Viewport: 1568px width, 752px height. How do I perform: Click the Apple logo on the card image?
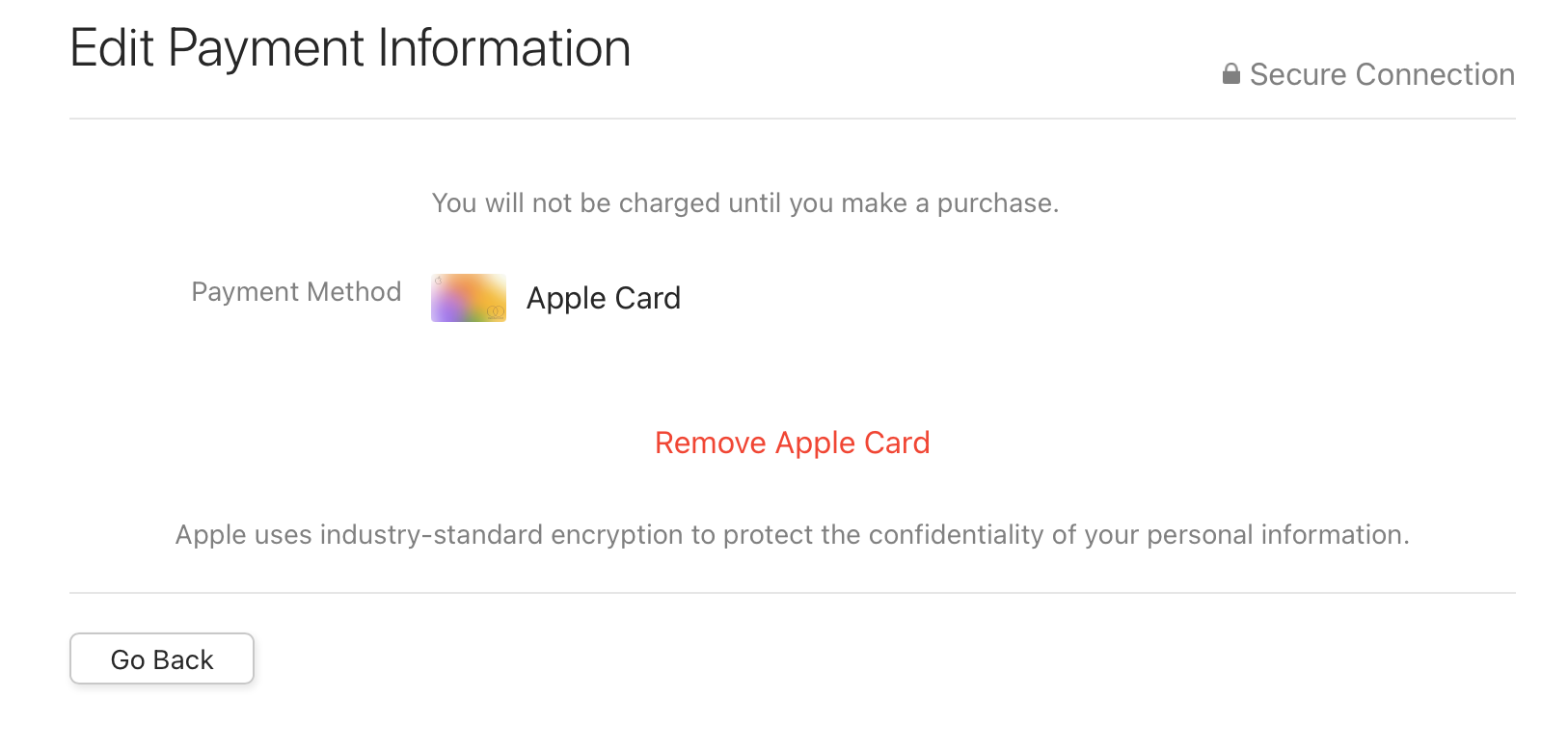pyautogui.click(x=439, y=282)
